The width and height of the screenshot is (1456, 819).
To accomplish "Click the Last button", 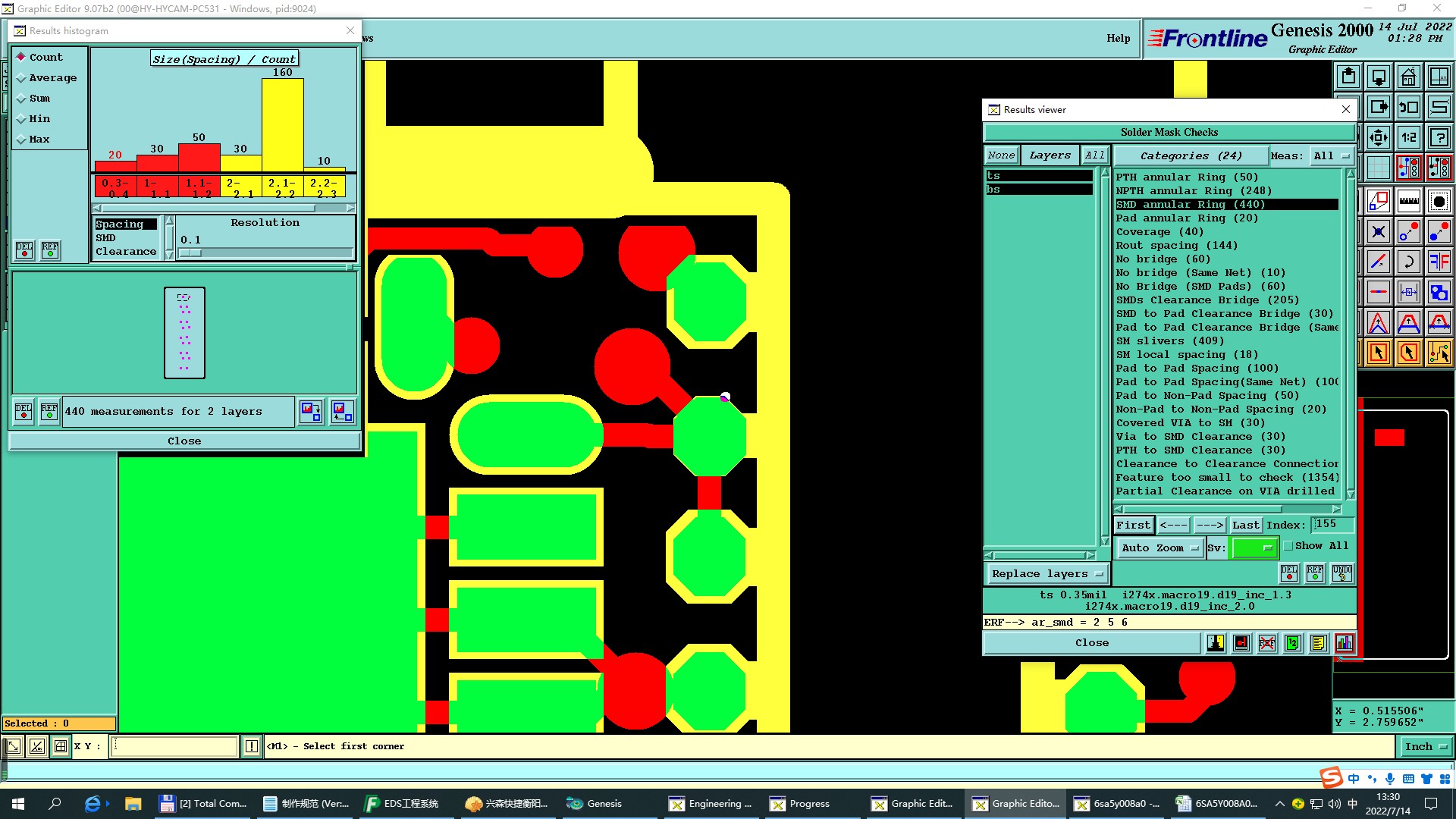I will click(1245, 525).
